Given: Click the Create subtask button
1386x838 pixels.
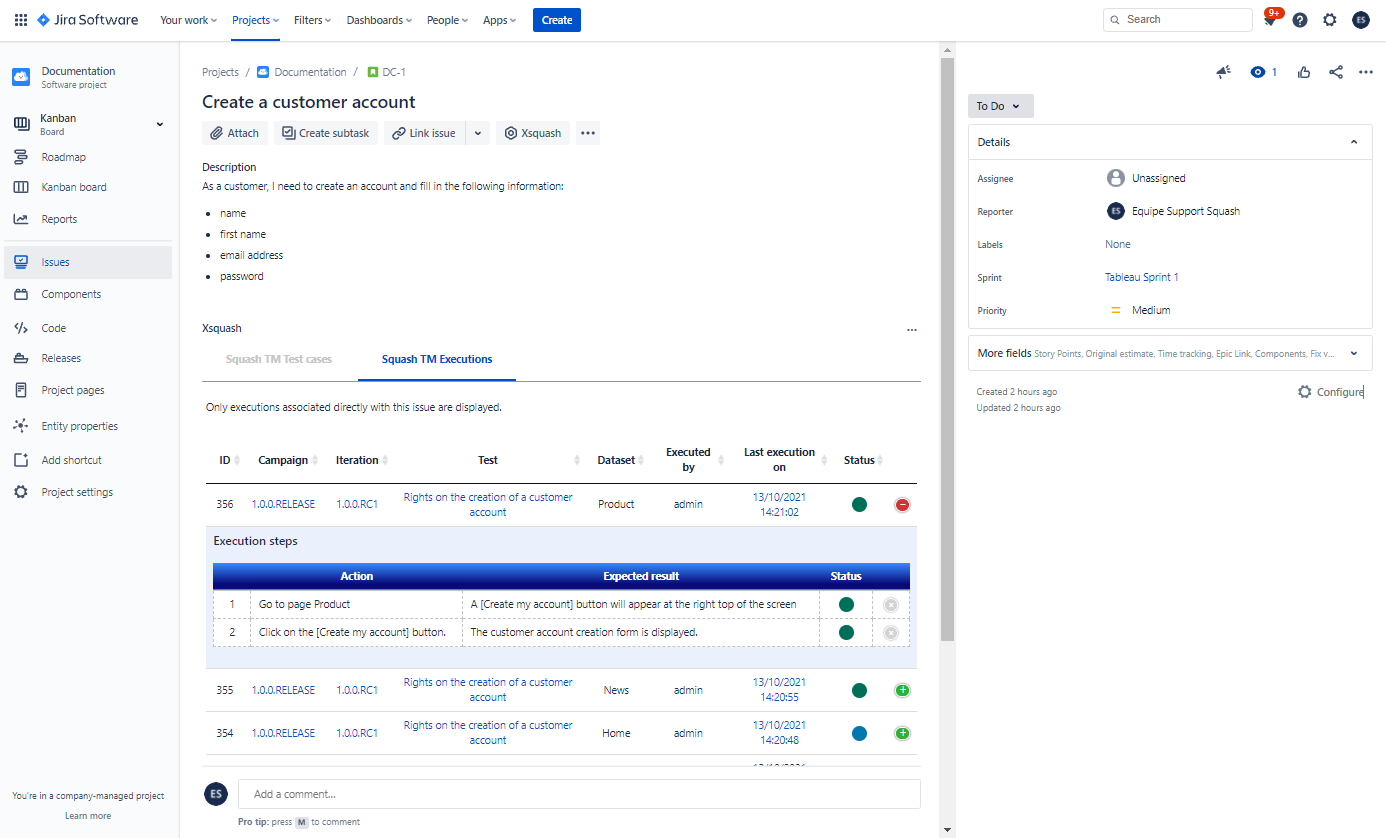Looking at the screenshot, I should (x=326, y=133).
